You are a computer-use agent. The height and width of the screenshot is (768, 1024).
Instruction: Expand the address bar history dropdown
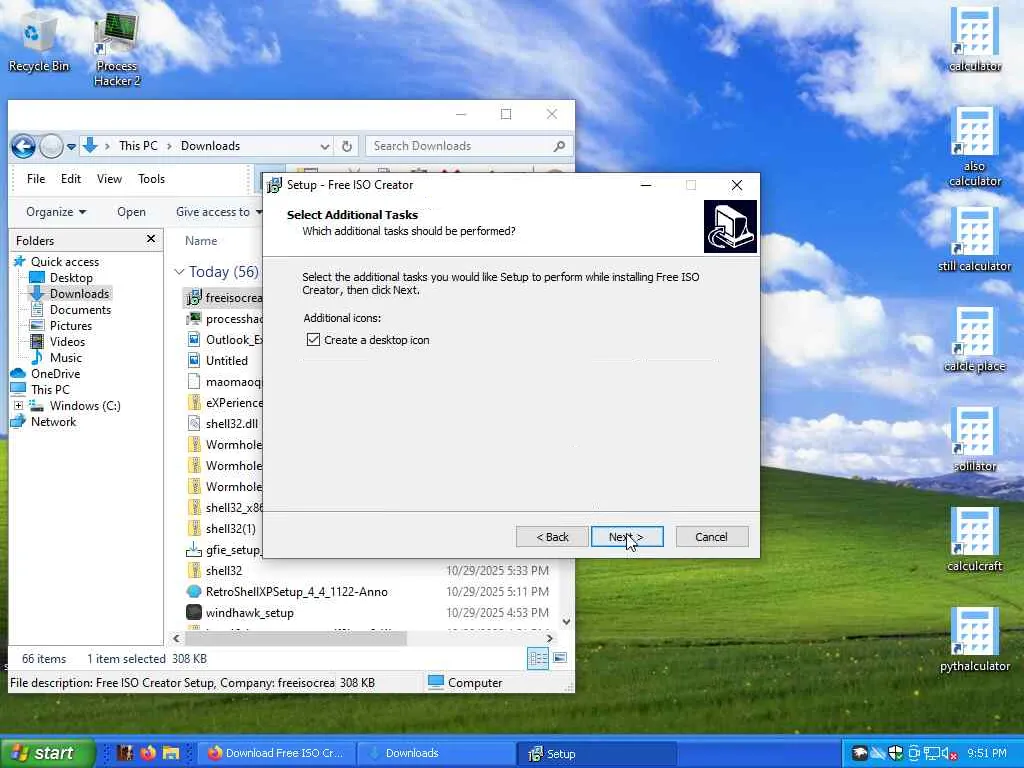point(325,146)
